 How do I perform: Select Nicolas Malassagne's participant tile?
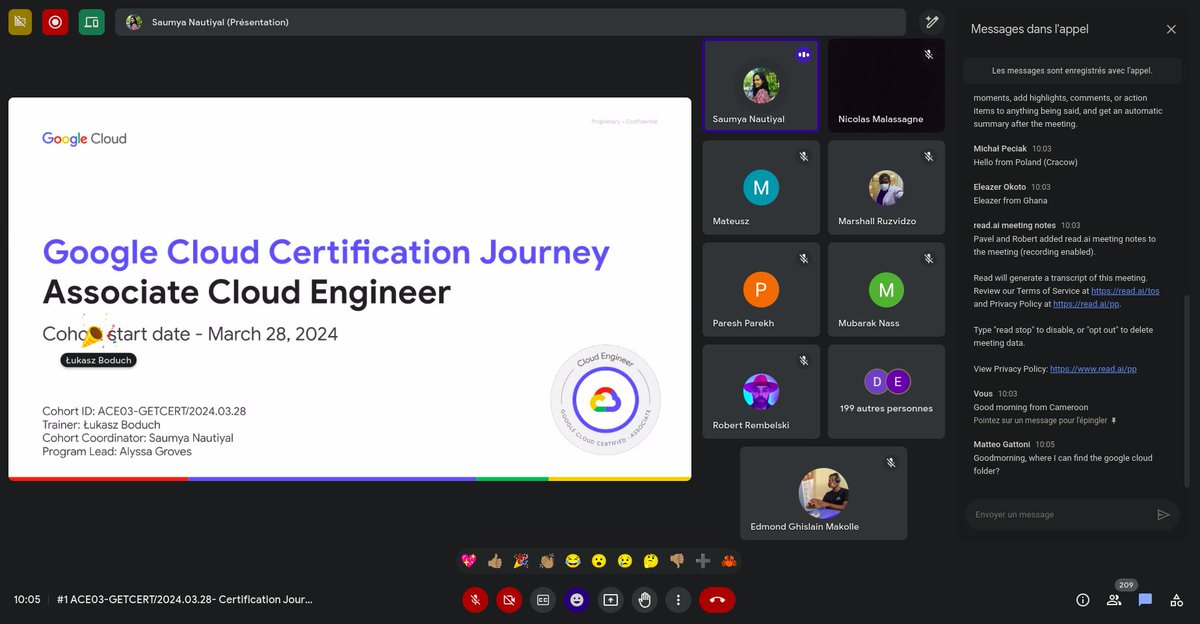point(886,86)
